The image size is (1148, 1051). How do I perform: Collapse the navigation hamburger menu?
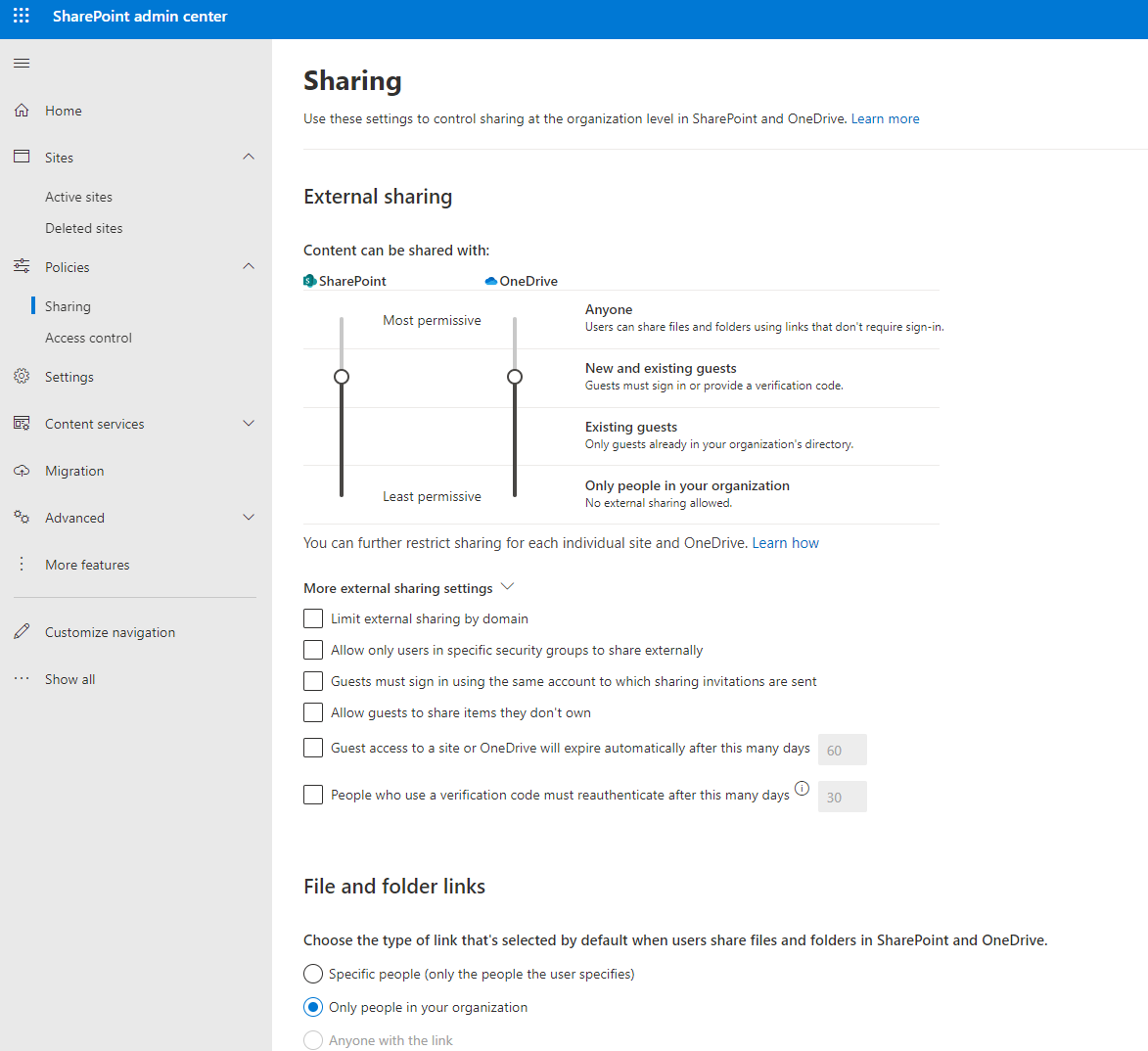(x=22, y=63)
